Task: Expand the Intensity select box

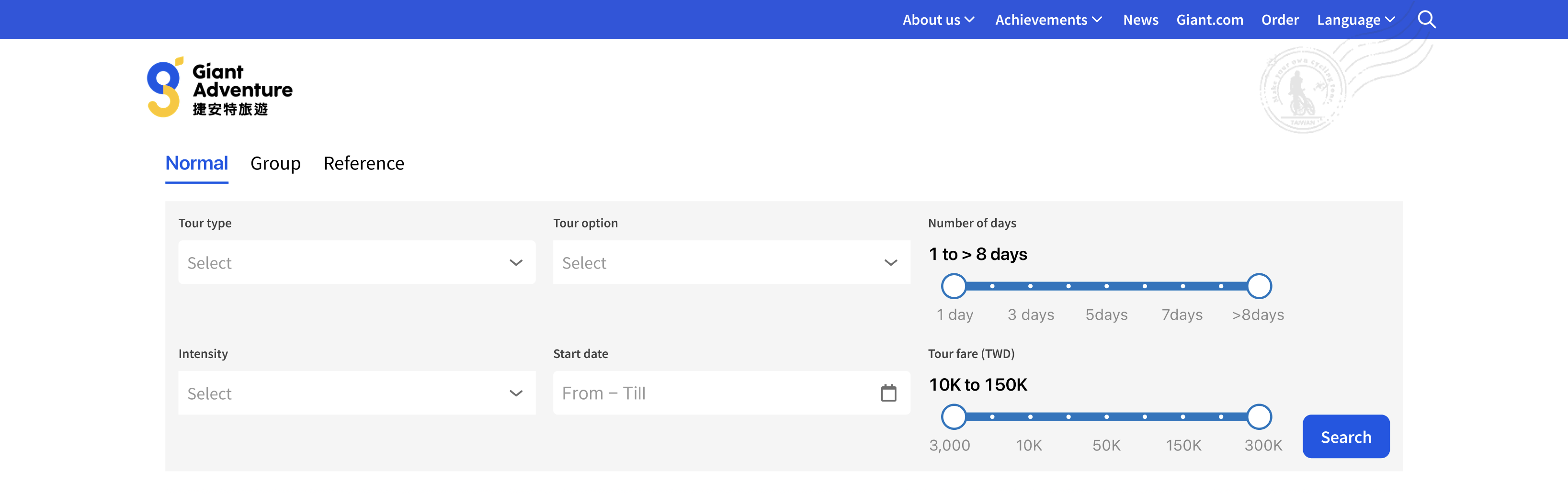Action: click(x=357, y=393)
